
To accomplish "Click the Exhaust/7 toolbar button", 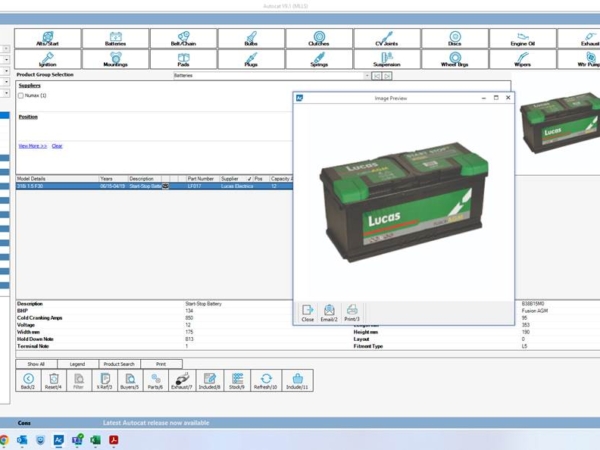I will click(x=182, y=381).
